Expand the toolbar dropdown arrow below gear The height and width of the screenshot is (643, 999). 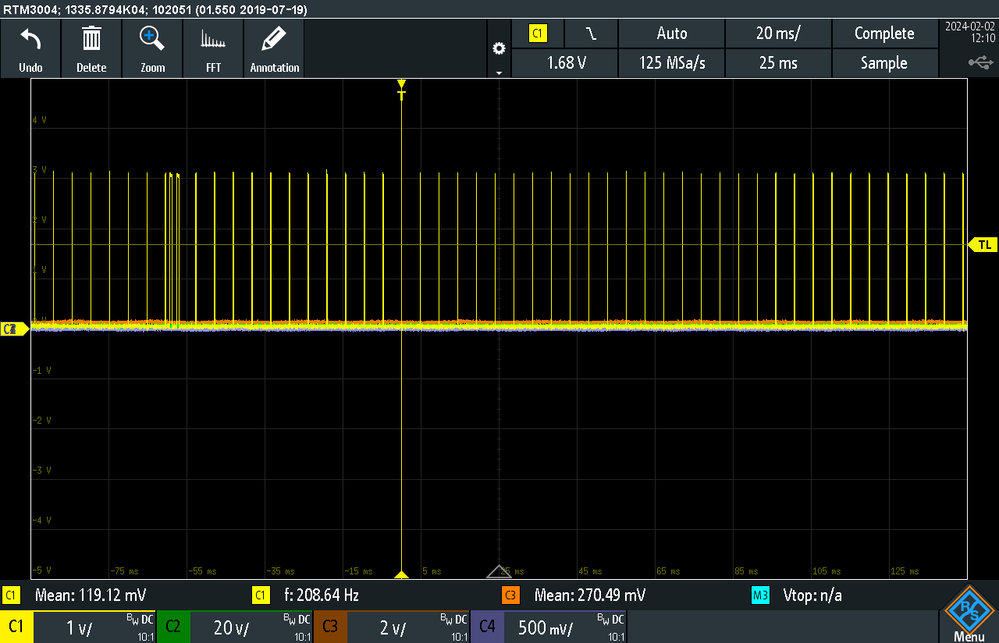499,73
